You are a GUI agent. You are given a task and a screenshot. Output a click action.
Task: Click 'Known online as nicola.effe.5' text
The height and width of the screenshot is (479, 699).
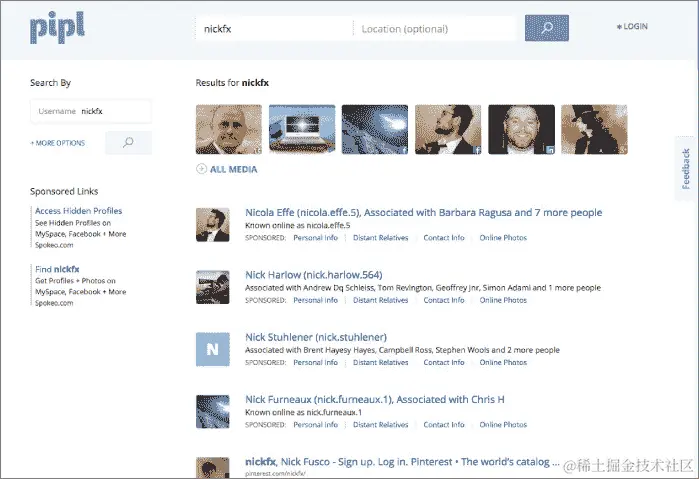(298, 226)
